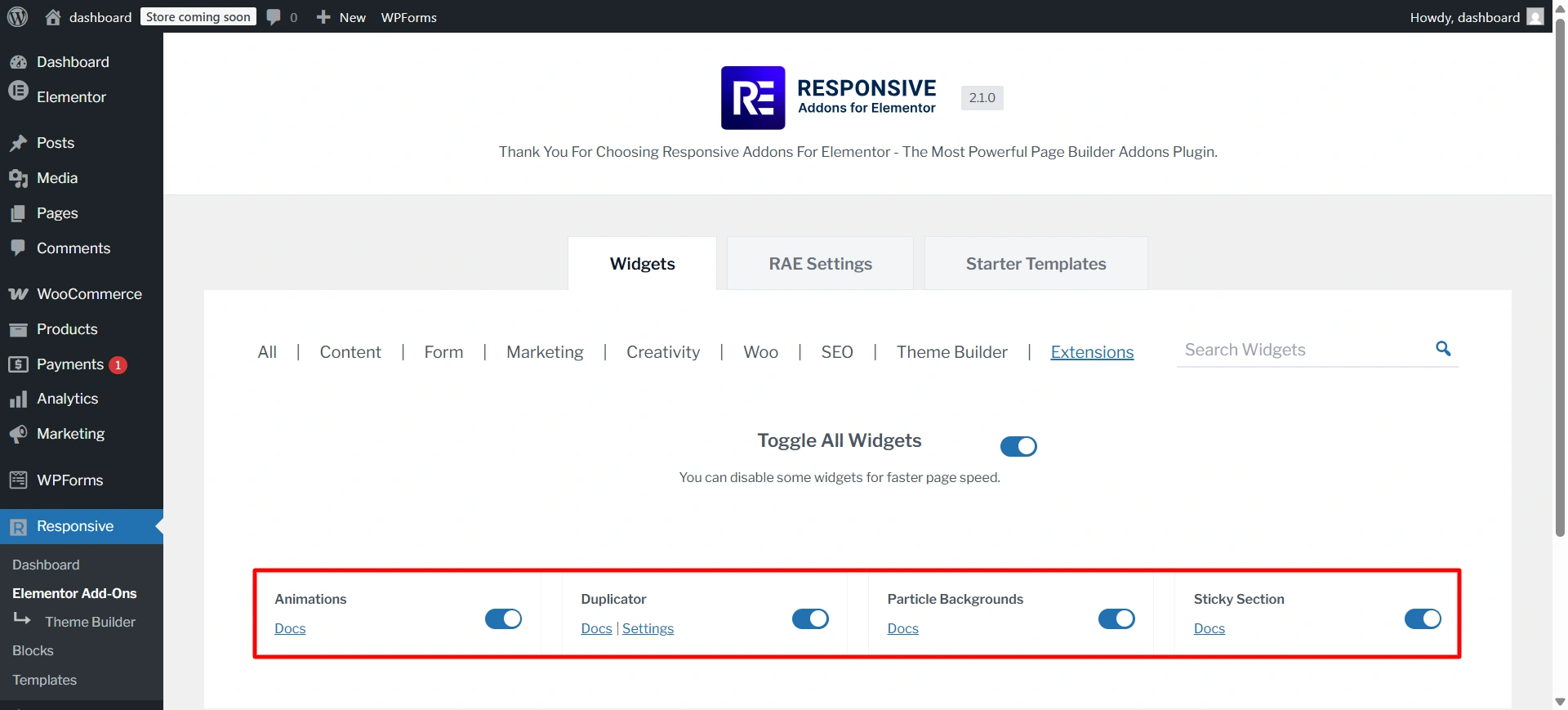Filter widgets by SEO

point(837,352)
